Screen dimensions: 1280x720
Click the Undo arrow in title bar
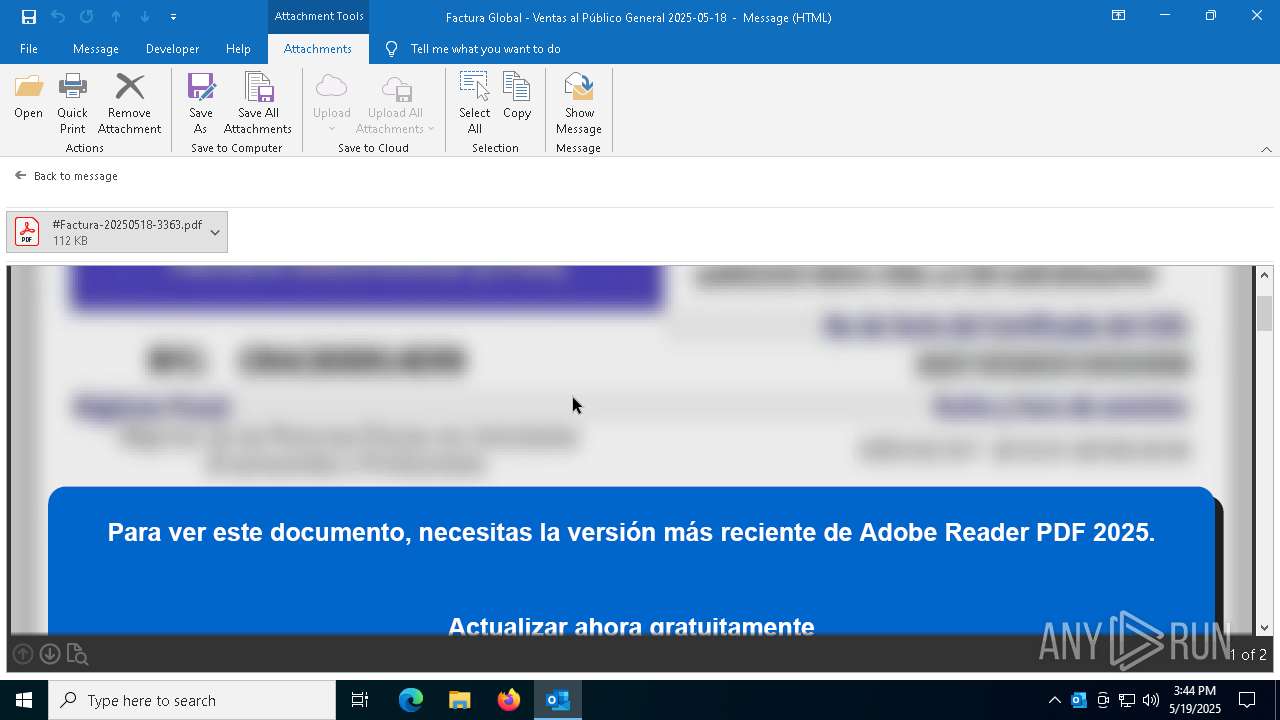(57, 17)
